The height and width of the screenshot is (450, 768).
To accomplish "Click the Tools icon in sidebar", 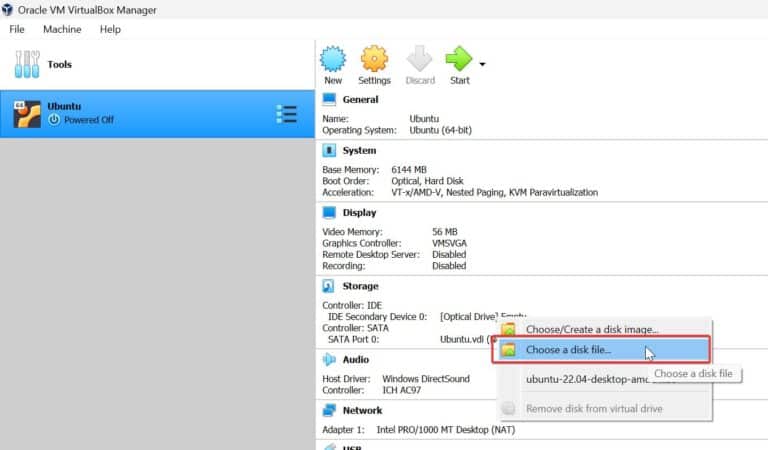I will pos(27,65).
